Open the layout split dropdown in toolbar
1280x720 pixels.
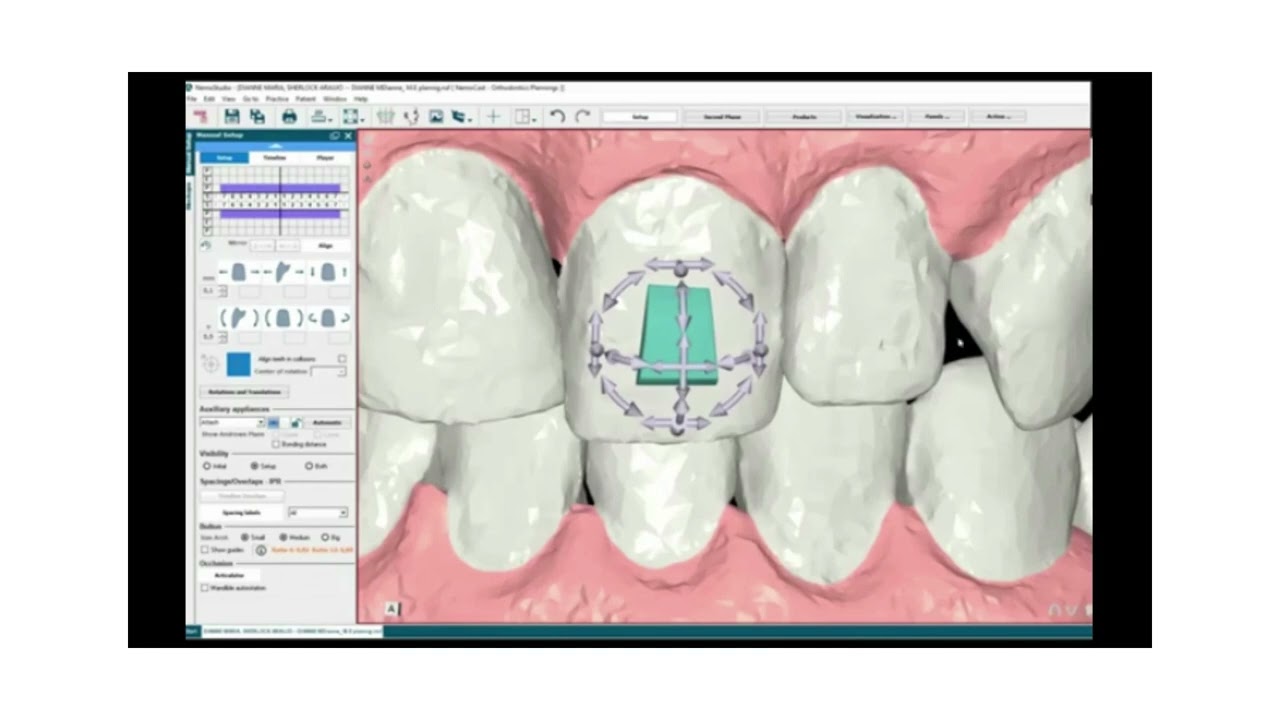tap(525, 117)
